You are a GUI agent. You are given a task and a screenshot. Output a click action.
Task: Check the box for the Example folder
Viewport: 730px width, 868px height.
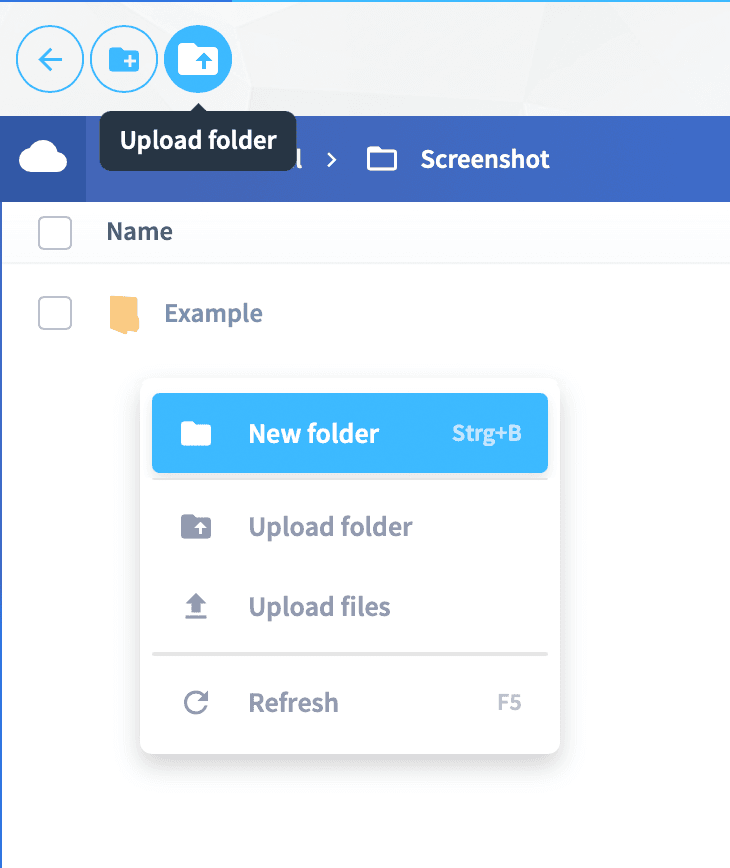(x=55, y=313)
